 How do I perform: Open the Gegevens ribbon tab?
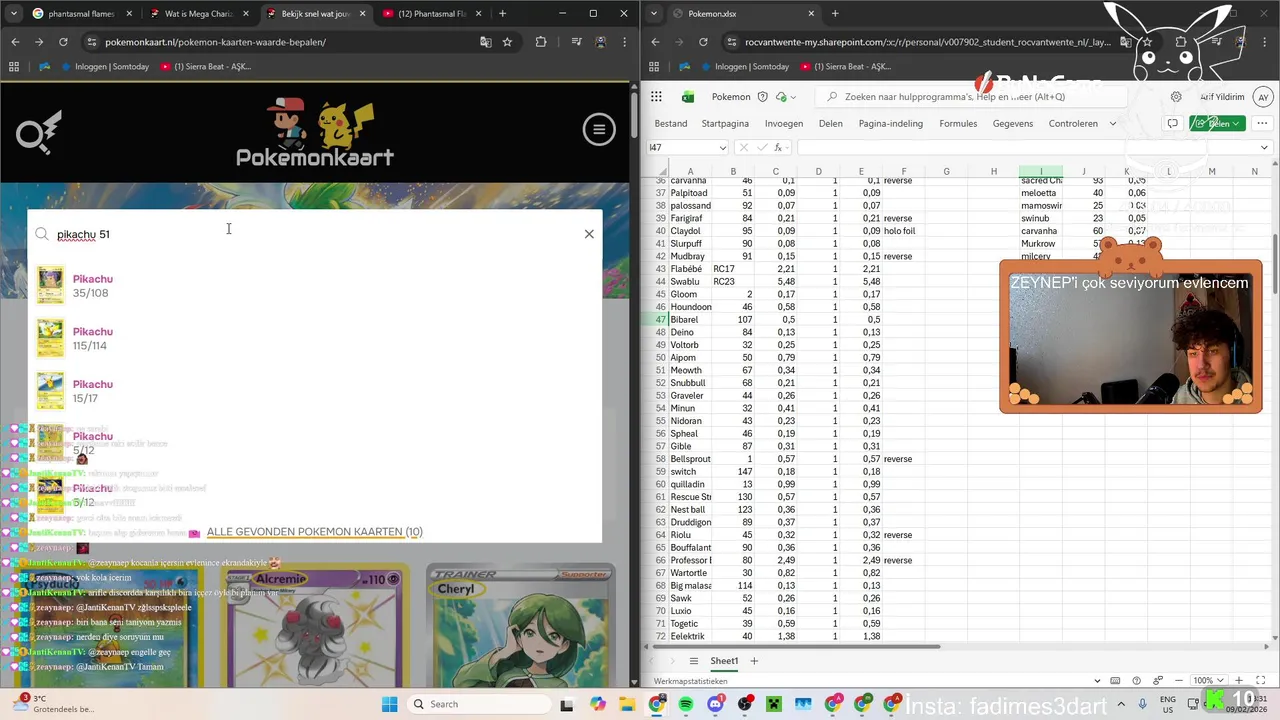[x=1013, y=124]
